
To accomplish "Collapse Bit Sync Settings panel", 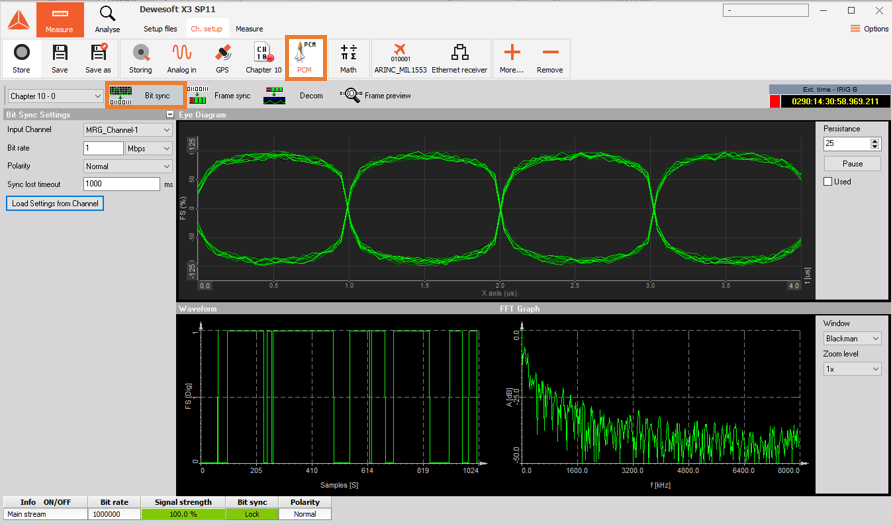I will (x=170, y=114).
